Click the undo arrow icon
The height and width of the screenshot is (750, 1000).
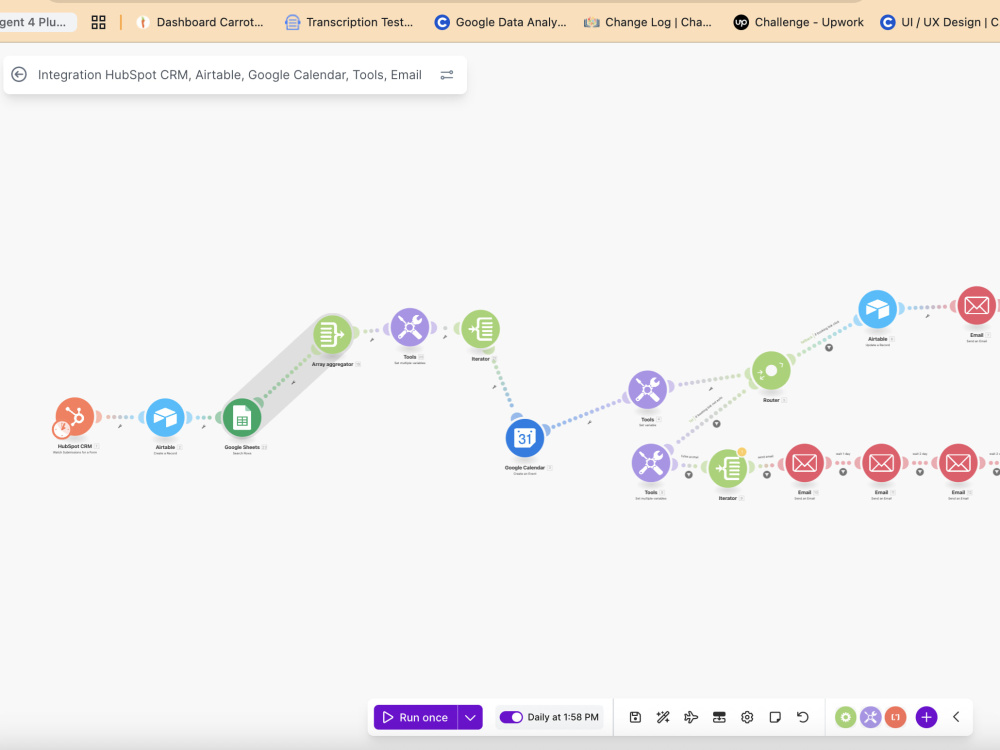[x=803, y=717]
